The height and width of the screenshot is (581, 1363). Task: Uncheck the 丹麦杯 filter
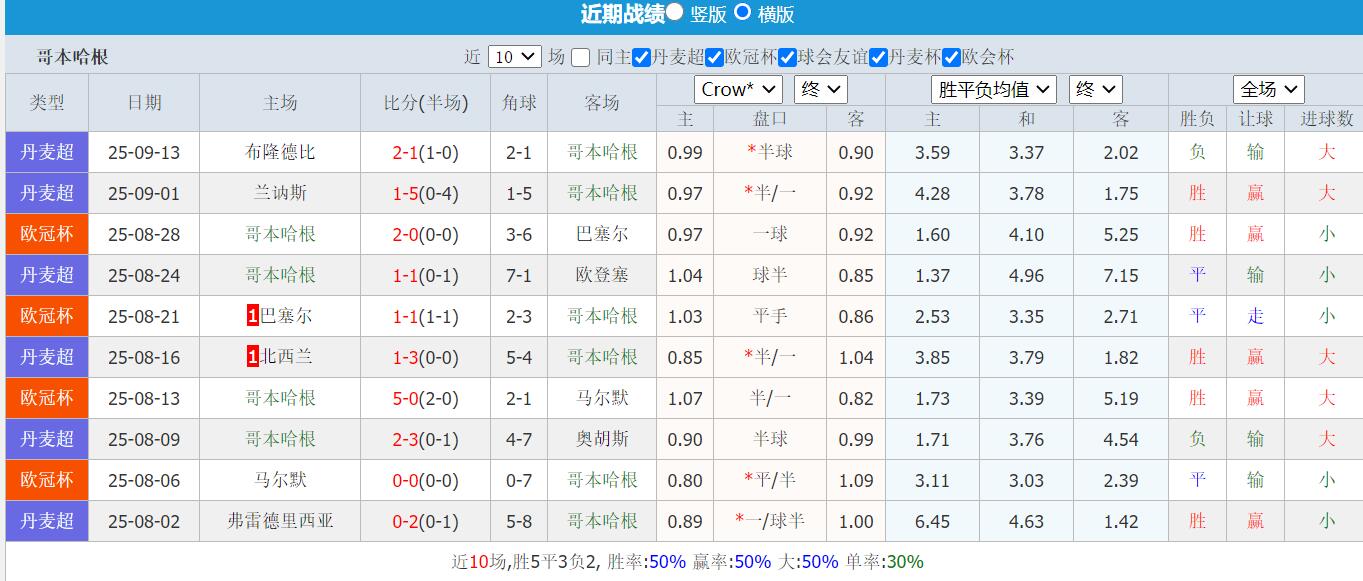[878, 57]
